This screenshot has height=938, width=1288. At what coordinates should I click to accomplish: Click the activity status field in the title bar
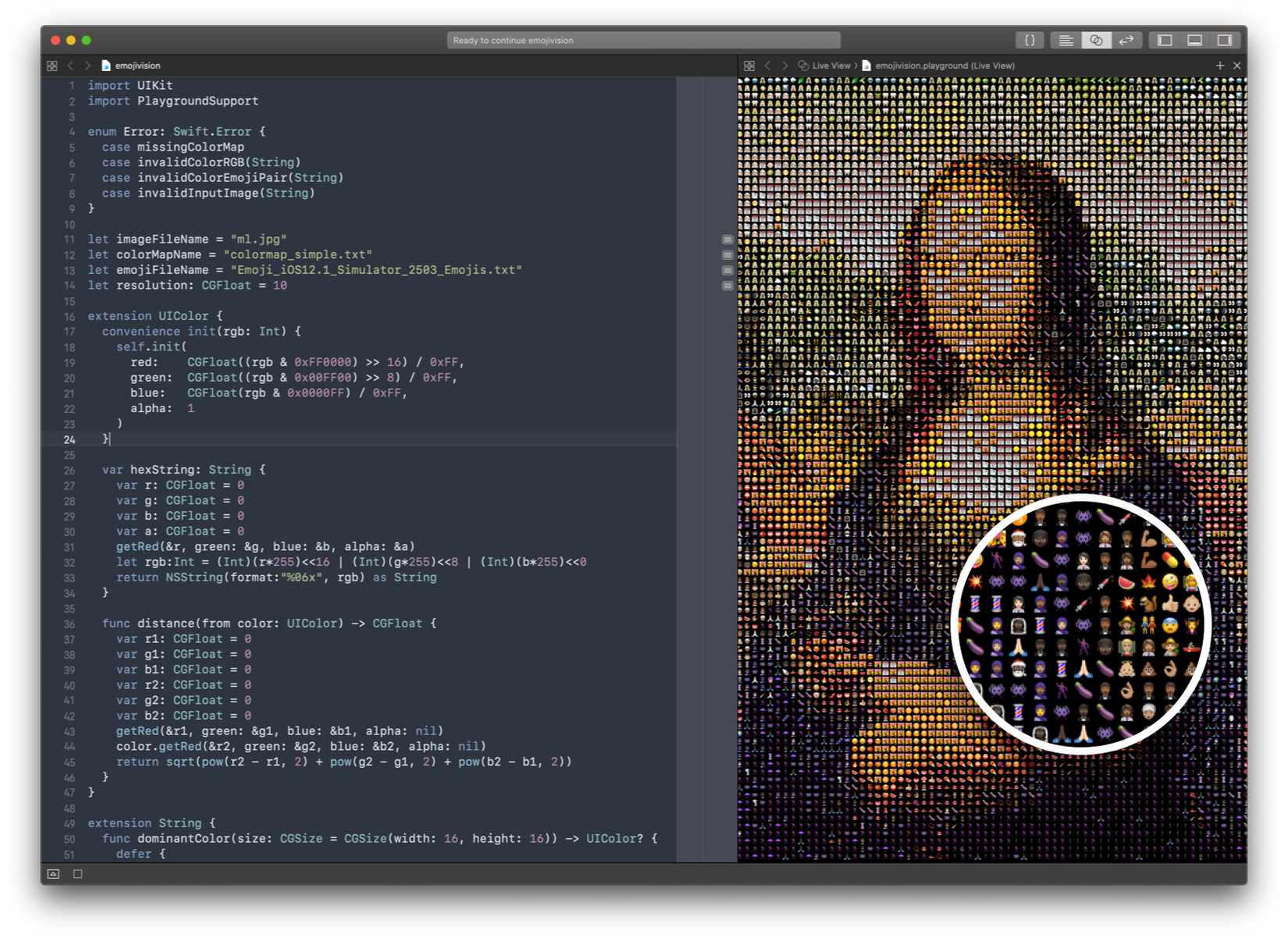643,40
